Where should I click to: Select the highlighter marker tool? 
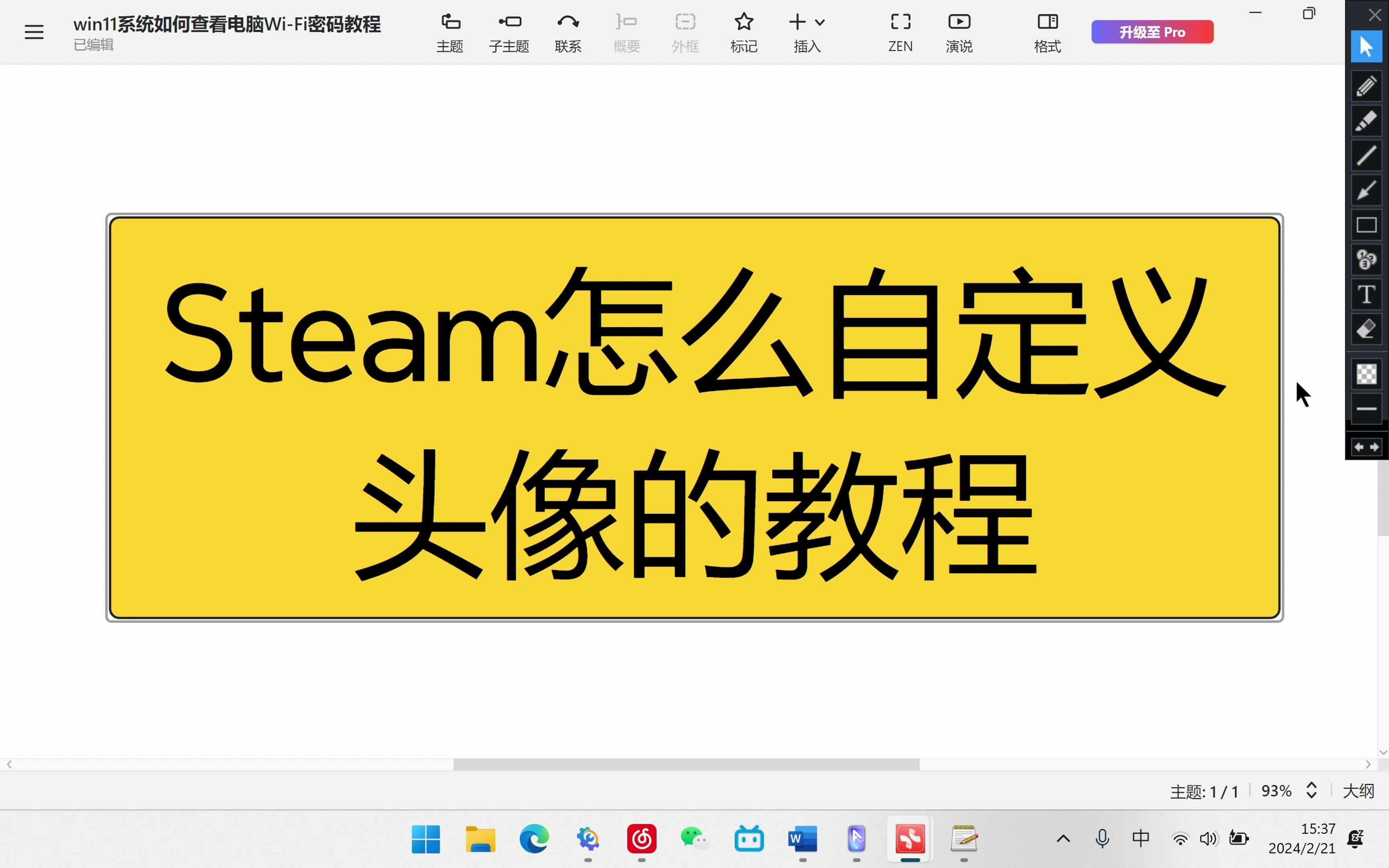1366,121
